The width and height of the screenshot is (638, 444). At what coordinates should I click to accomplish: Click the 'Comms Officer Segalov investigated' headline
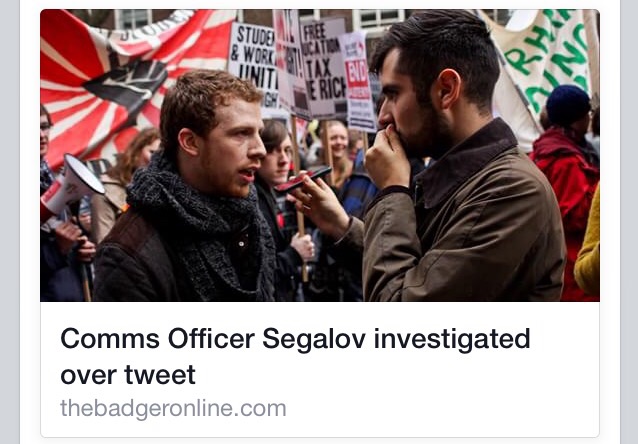(x=295, y=339)
